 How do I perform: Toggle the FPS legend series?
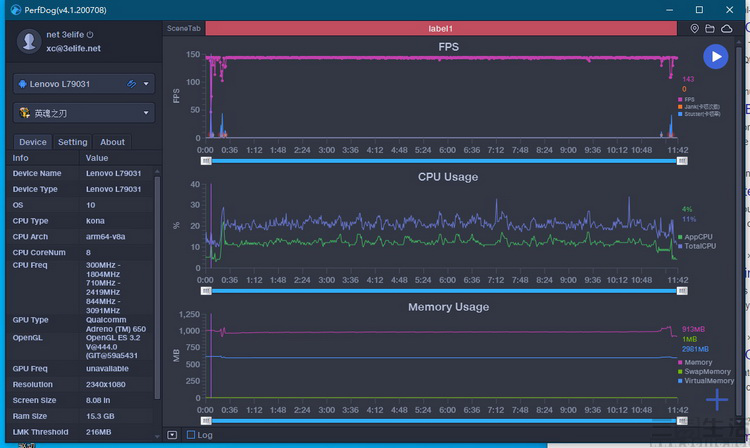(x=686, y=99)
